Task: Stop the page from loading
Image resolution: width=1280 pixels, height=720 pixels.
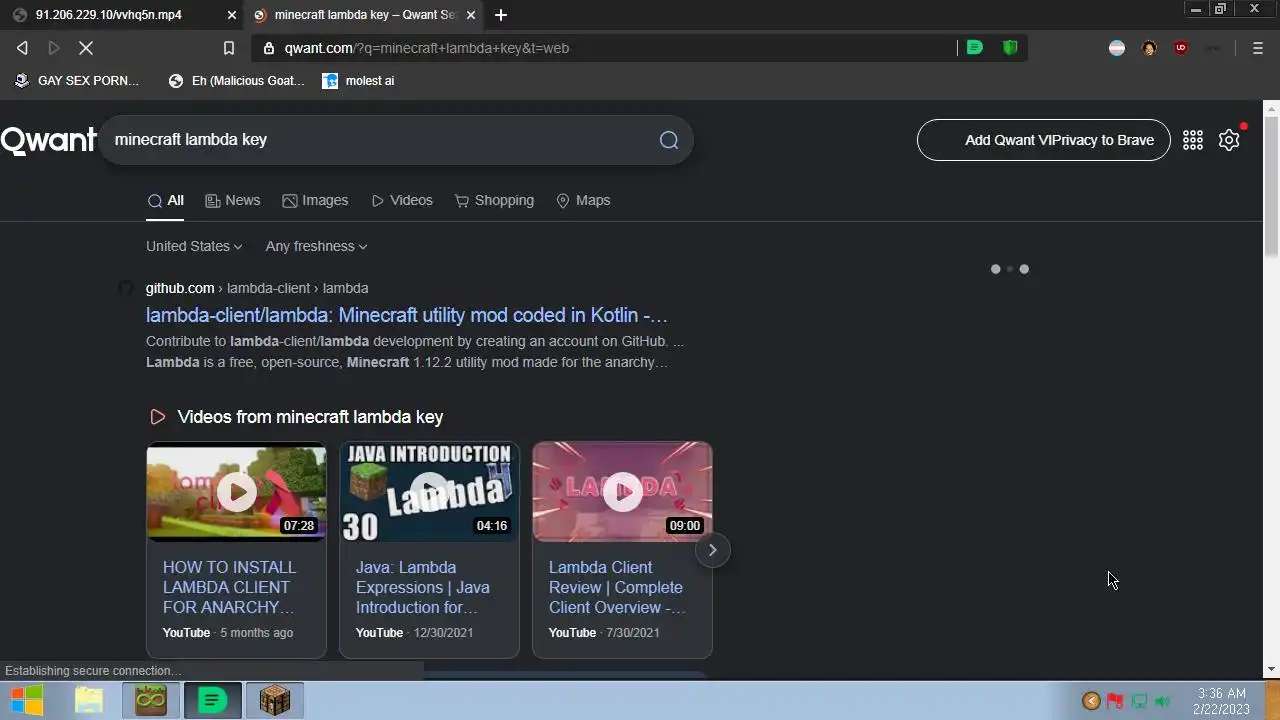Action: click(86, 48)
